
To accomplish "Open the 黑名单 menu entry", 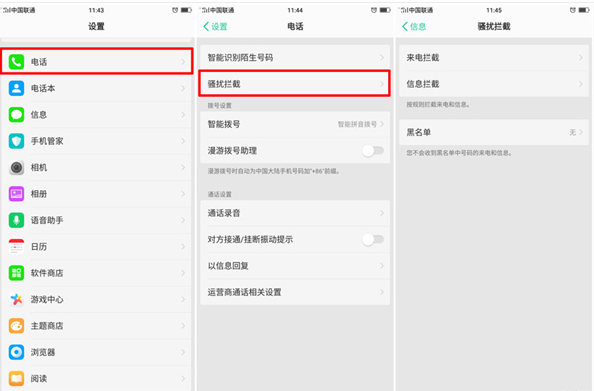I will pos(494,132).
